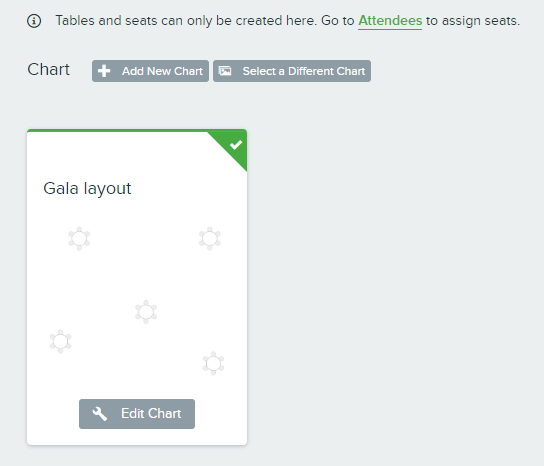
Task: Click the plus icon on Add New Chart
Action: (x=104, y=71)
